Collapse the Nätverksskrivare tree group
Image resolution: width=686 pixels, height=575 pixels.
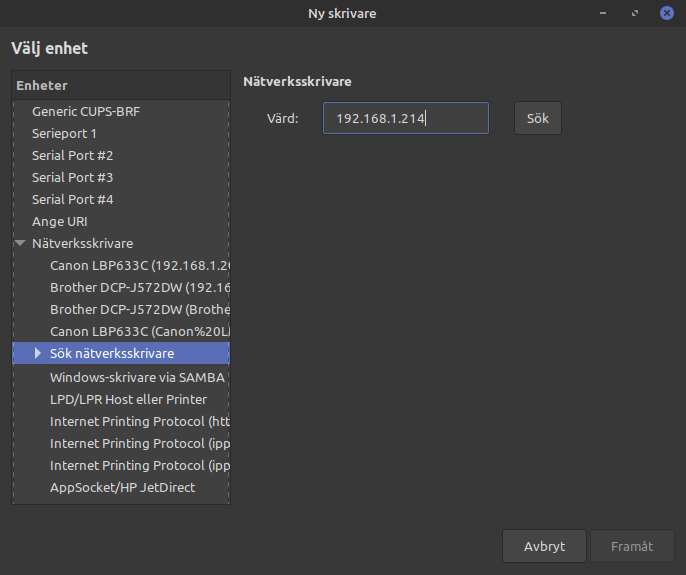pos(20,243)
